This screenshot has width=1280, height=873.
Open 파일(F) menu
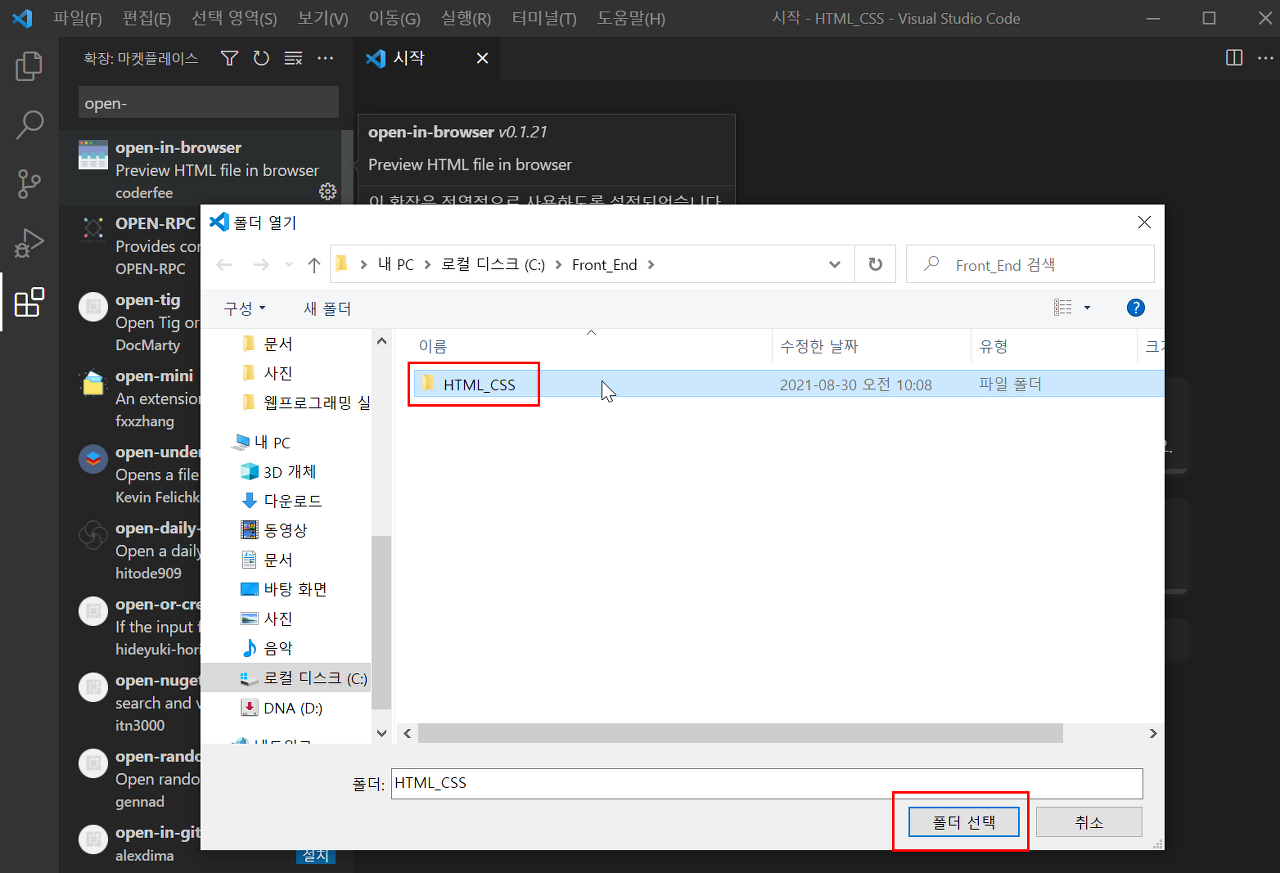pos(77,18)
